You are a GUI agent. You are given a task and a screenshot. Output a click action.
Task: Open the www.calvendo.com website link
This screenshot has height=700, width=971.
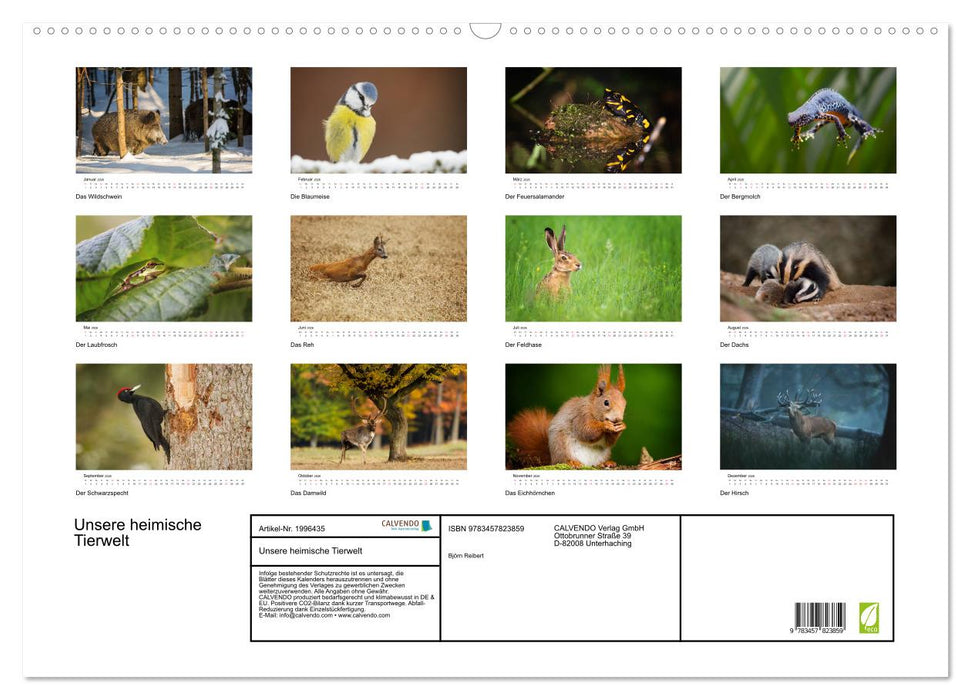pos(364,617)
